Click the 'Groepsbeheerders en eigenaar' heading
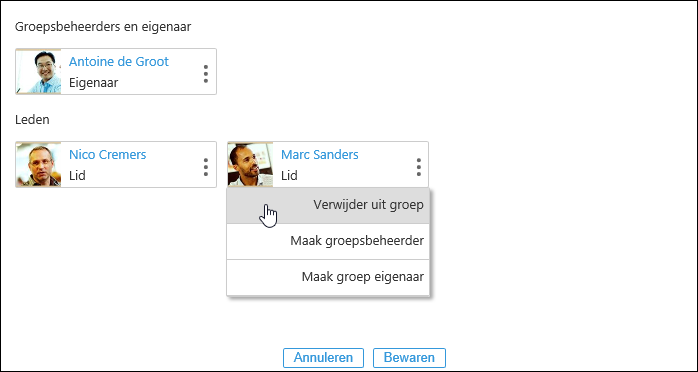Screen dimensions: 698x372 pos(103,27)
